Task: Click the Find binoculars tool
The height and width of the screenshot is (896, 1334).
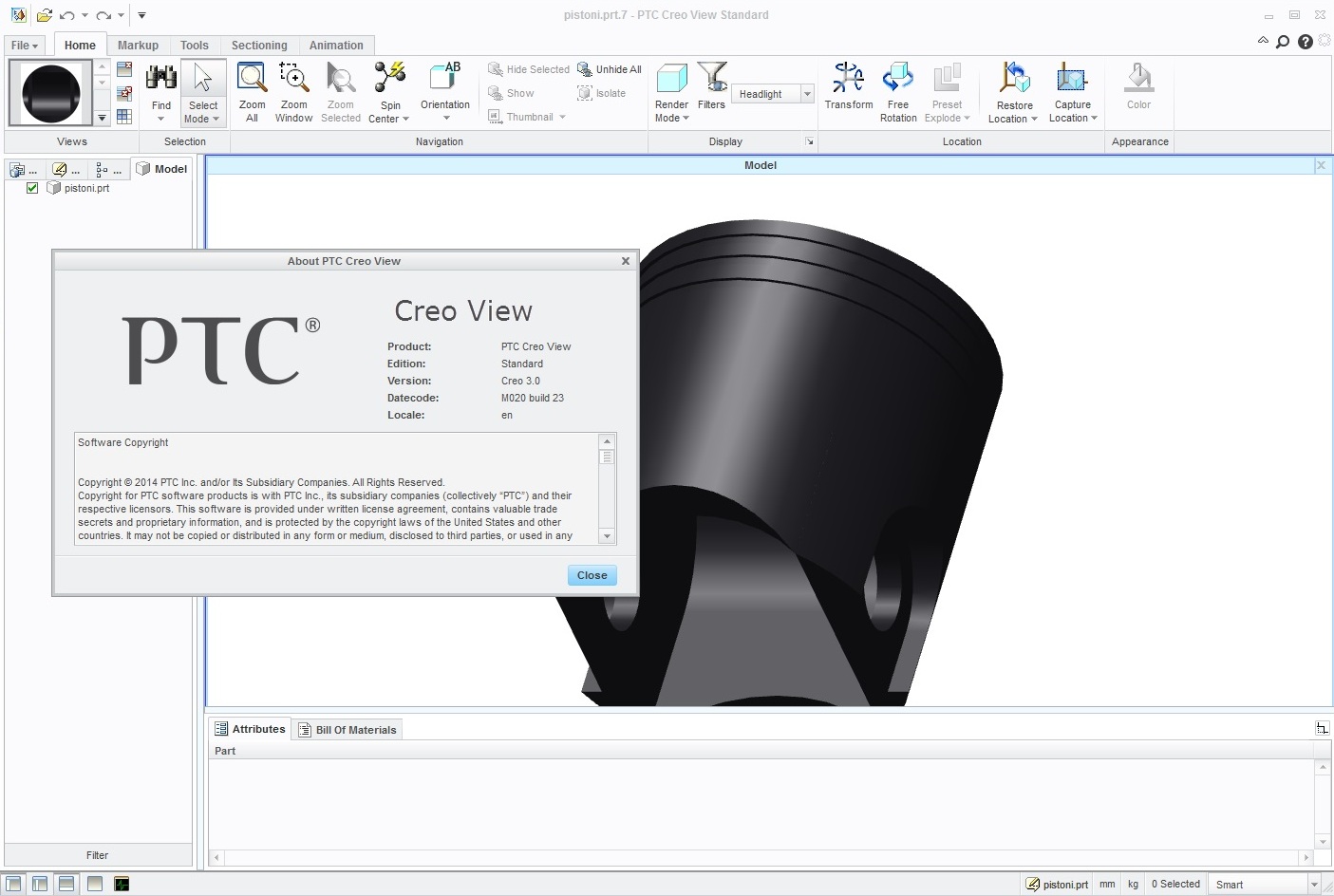Action: [x=160, y=78]
